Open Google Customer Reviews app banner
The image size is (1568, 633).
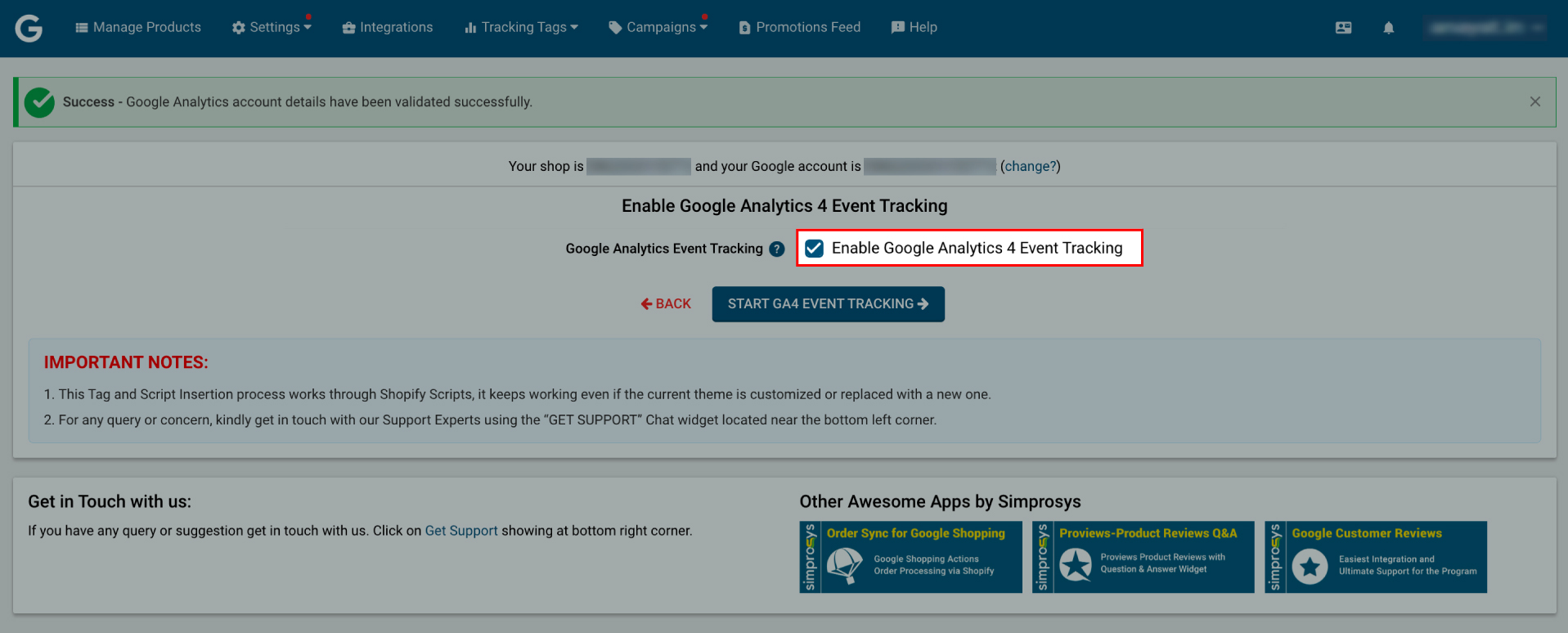[1376, 557]
